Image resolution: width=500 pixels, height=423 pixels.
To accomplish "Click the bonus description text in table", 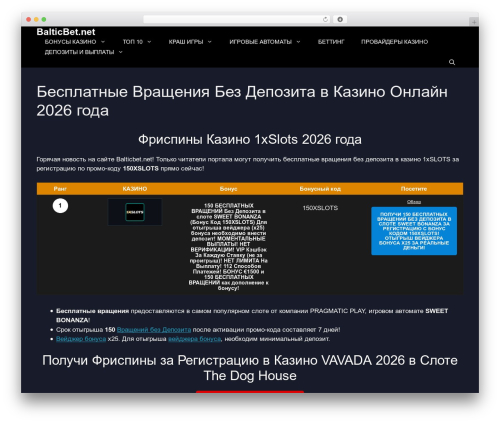I will tap(228, 247).
